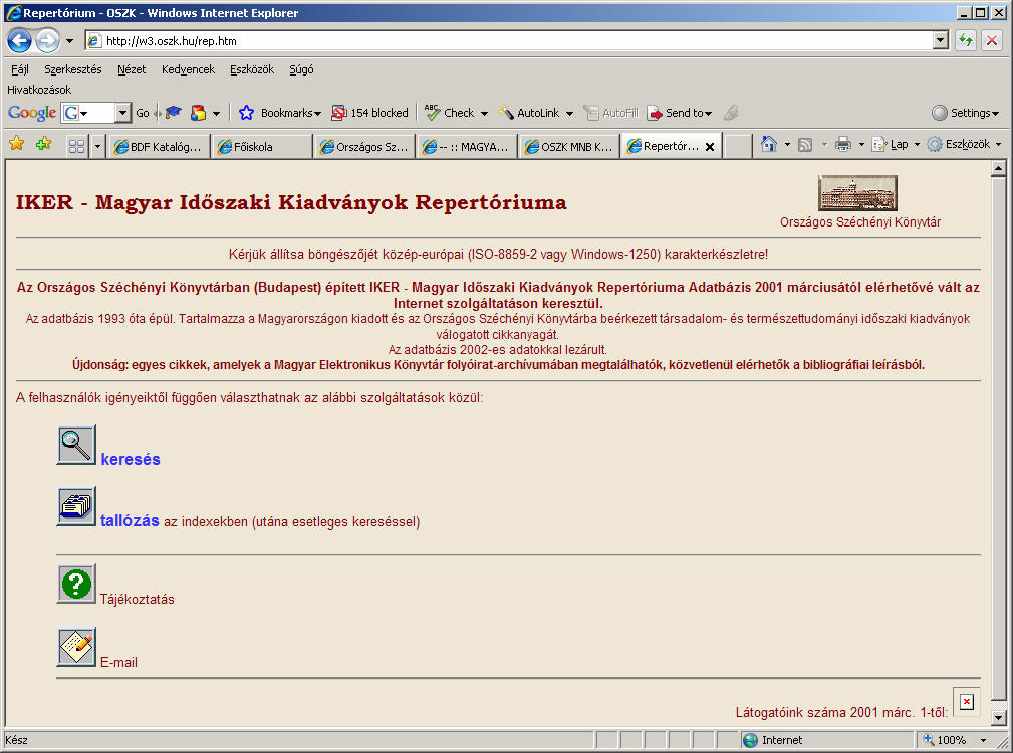Open the recent pages dropdown arrow
The height and width of the screenshot is (753, 1013).
69,41
